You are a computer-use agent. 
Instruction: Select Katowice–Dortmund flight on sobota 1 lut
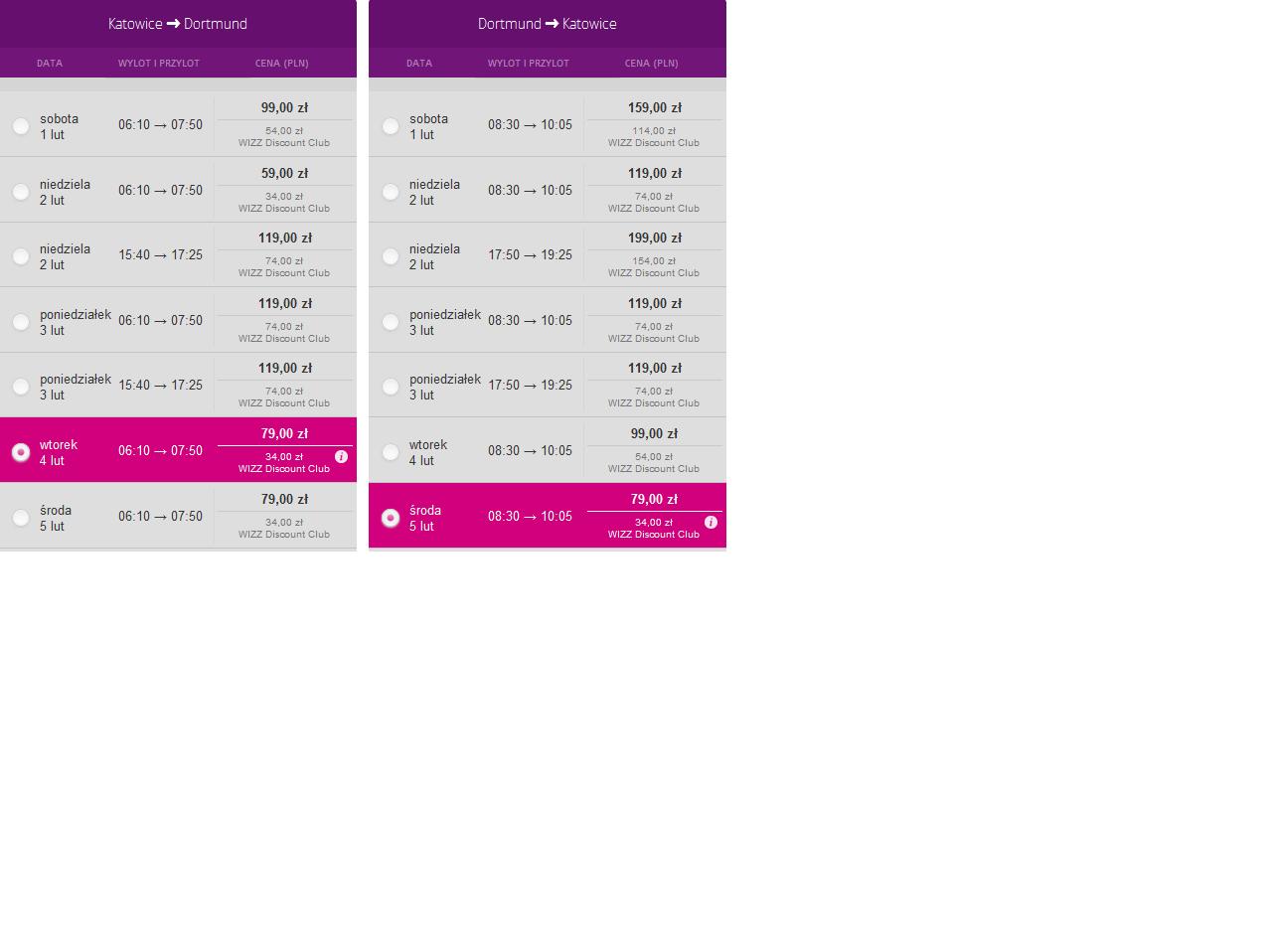pyautogui.click(x=21, y=126)
